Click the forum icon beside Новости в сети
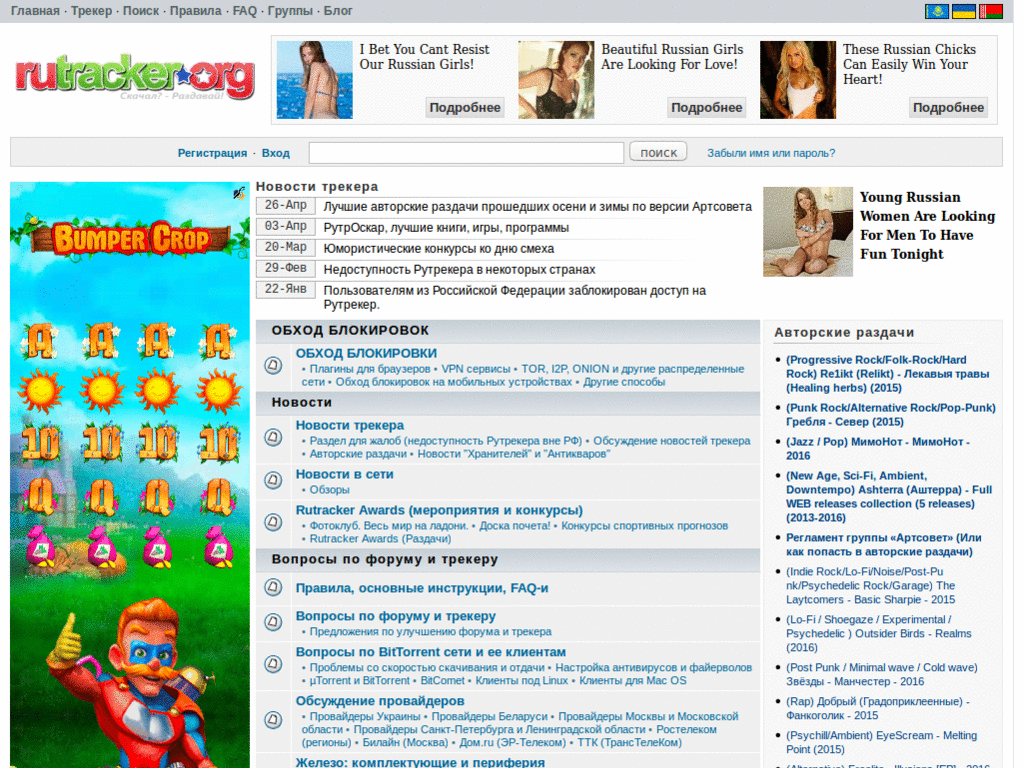The image size is (1024, 768). [x=272, y=481]
